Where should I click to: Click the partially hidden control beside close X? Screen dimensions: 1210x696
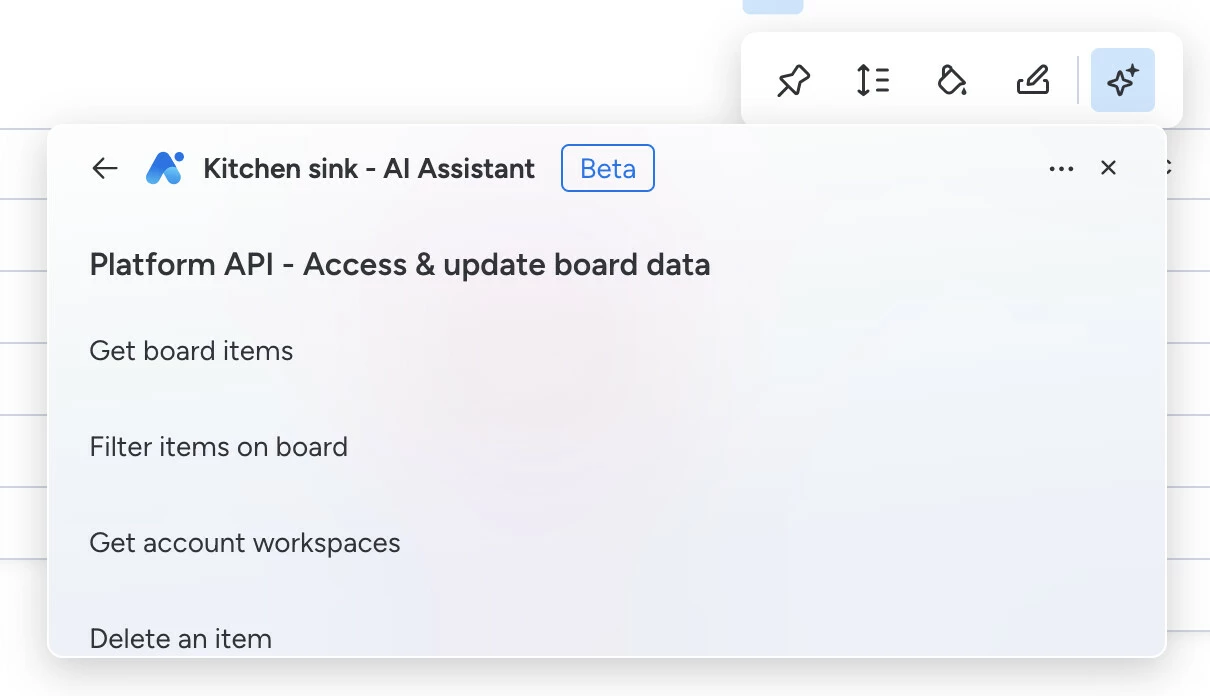[x=1167, y=168]
